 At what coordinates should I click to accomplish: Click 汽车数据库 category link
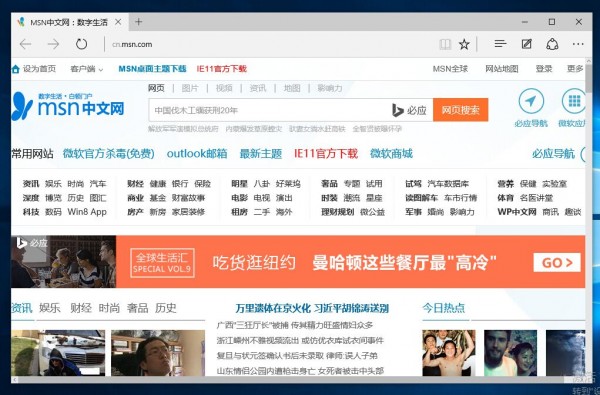pos(448,184)
